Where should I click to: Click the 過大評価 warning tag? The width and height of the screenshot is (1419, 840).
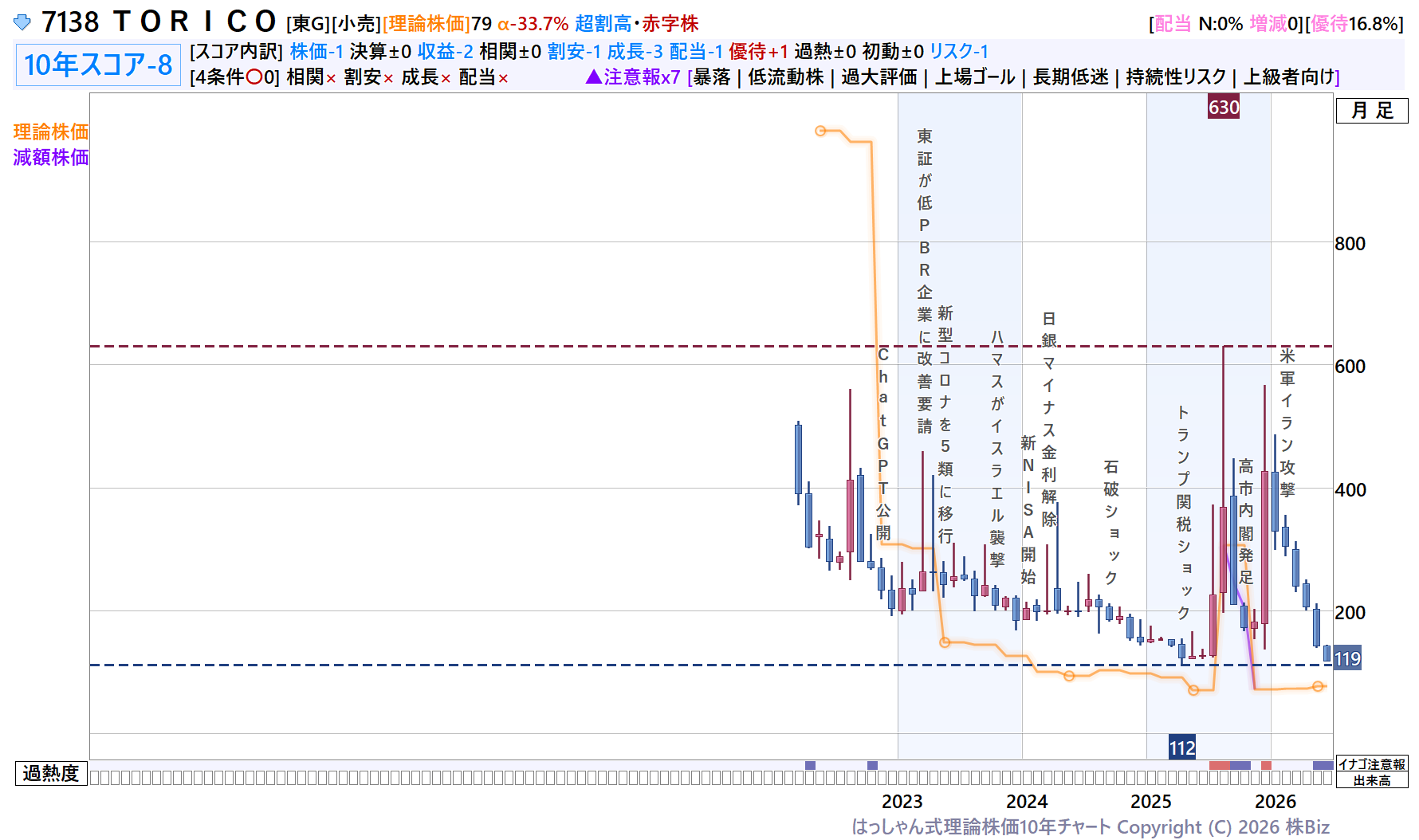click(x=879, y=77)
